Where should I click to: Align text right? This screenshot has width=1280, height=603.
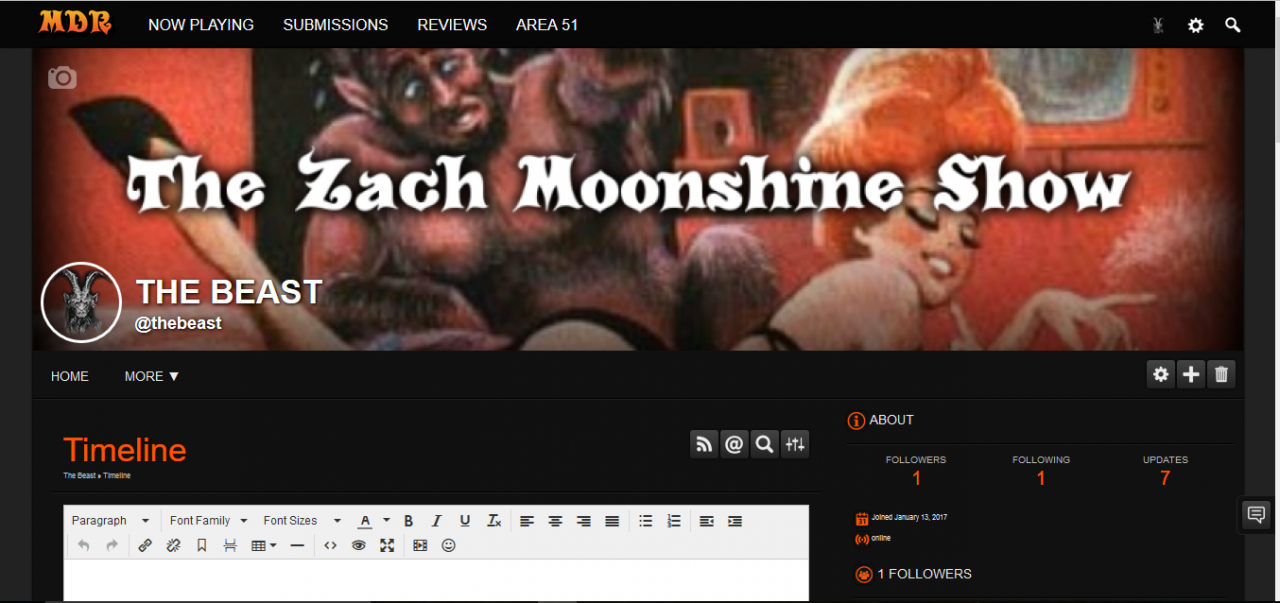pyautogui.click(x=584, y=521)
